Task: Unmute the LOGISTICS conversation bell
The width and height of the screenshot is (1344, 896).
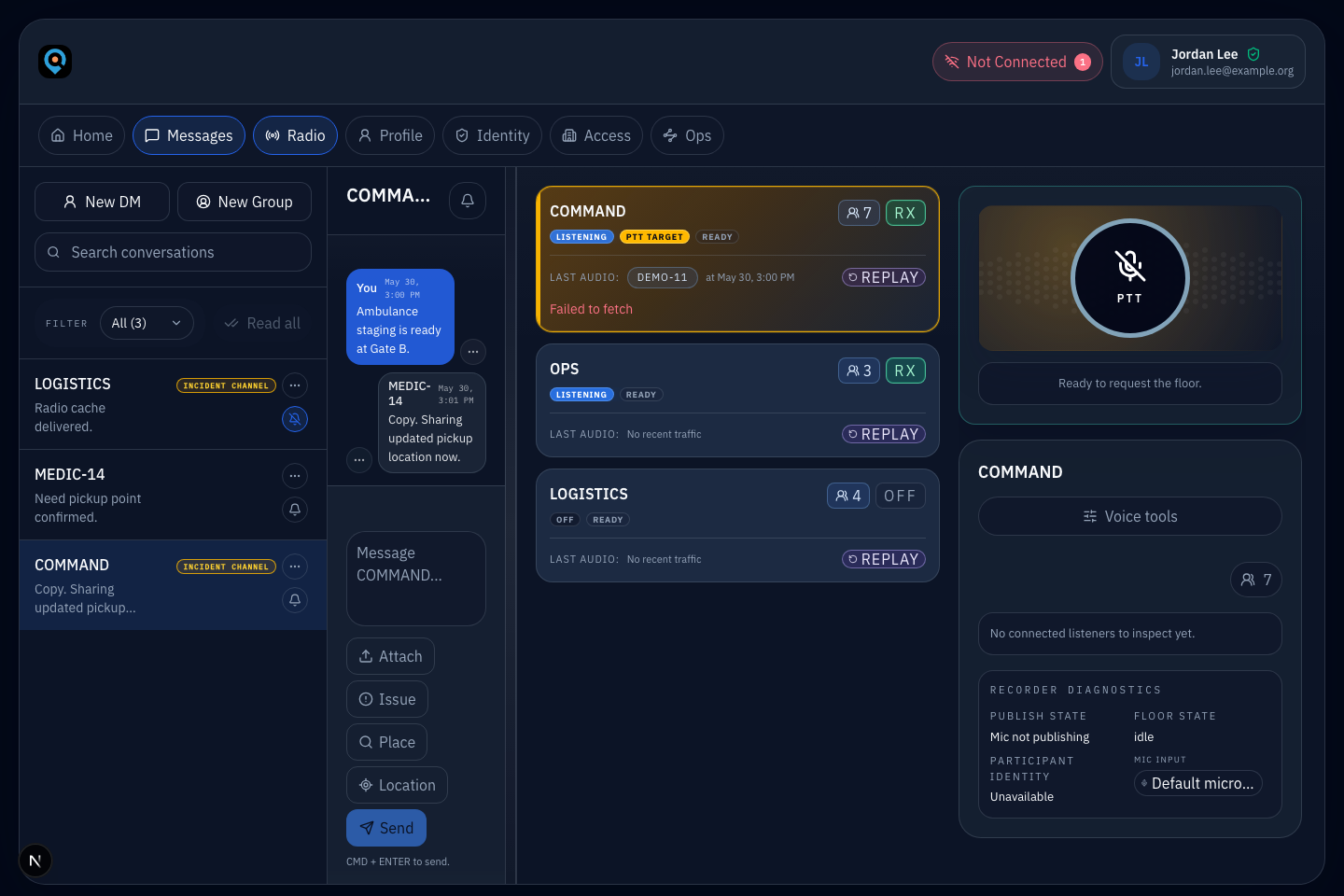Action: click(295, 419)
